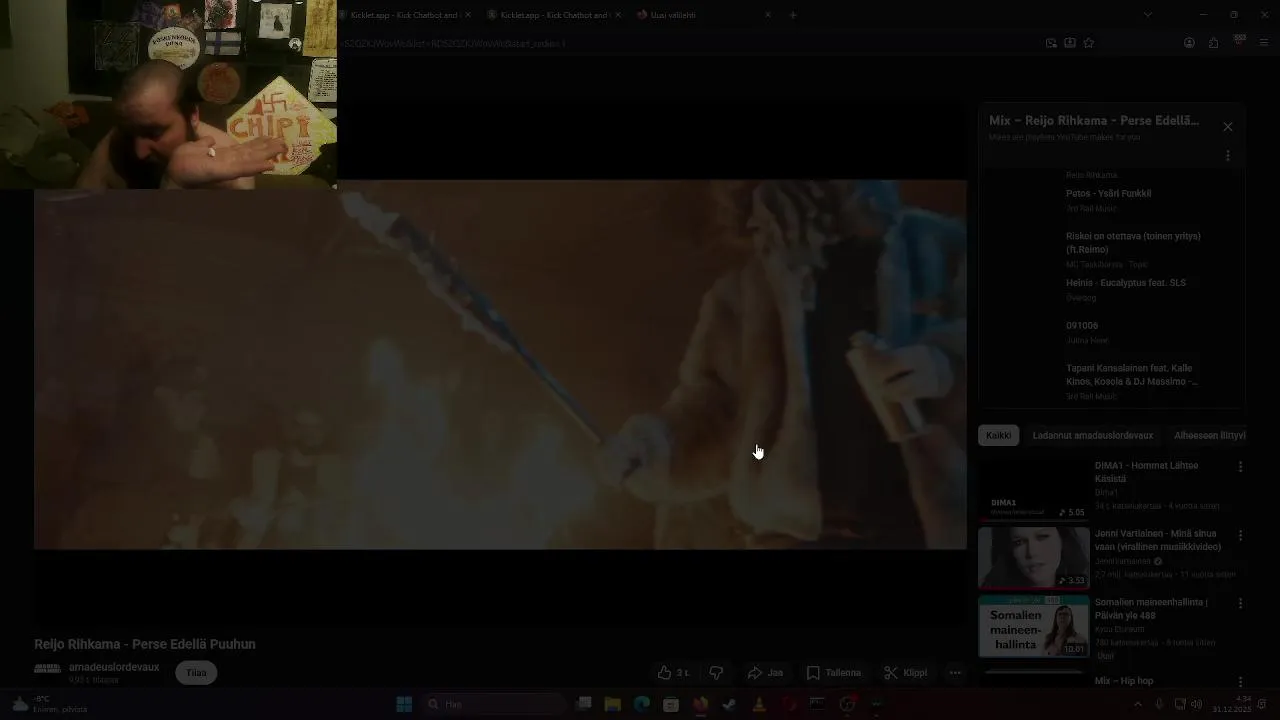Screen dimensions: 1280x720
Task: Open File Explorer from the taskbar
Action: click(x=613, y=704)
